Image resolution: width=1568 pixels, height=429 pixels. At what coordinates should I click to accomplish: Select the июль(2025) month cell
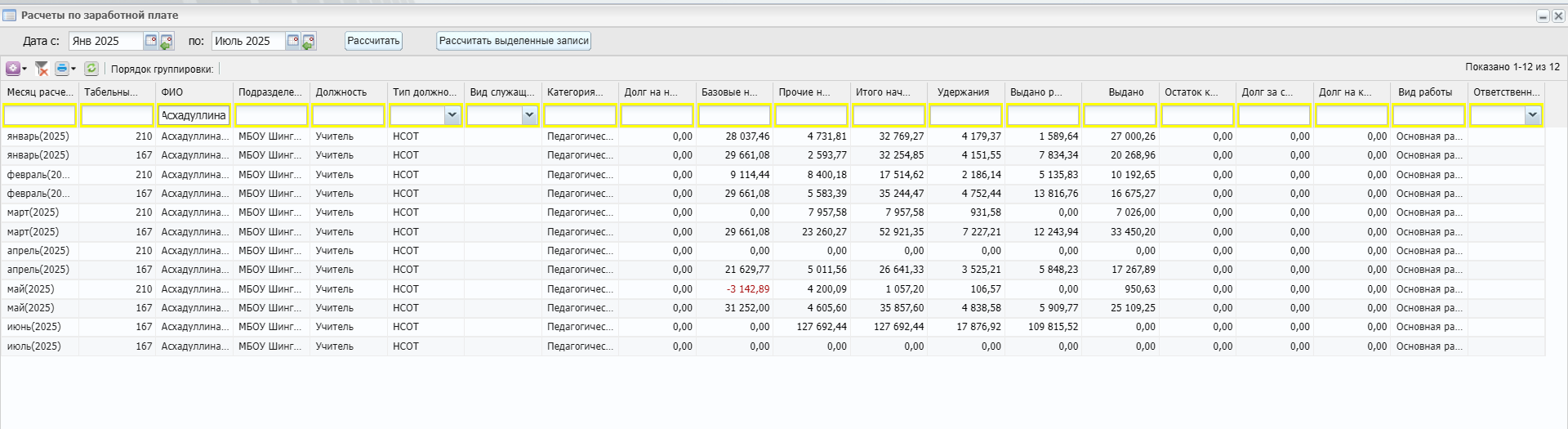[x=40, y=346]
